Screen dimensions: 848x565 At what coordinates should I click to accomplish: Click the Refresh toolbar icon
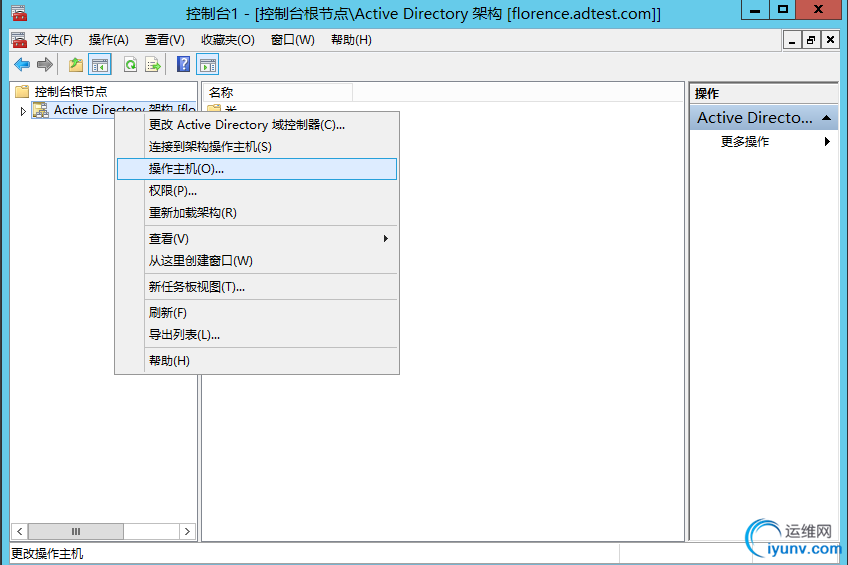(130, 65)
